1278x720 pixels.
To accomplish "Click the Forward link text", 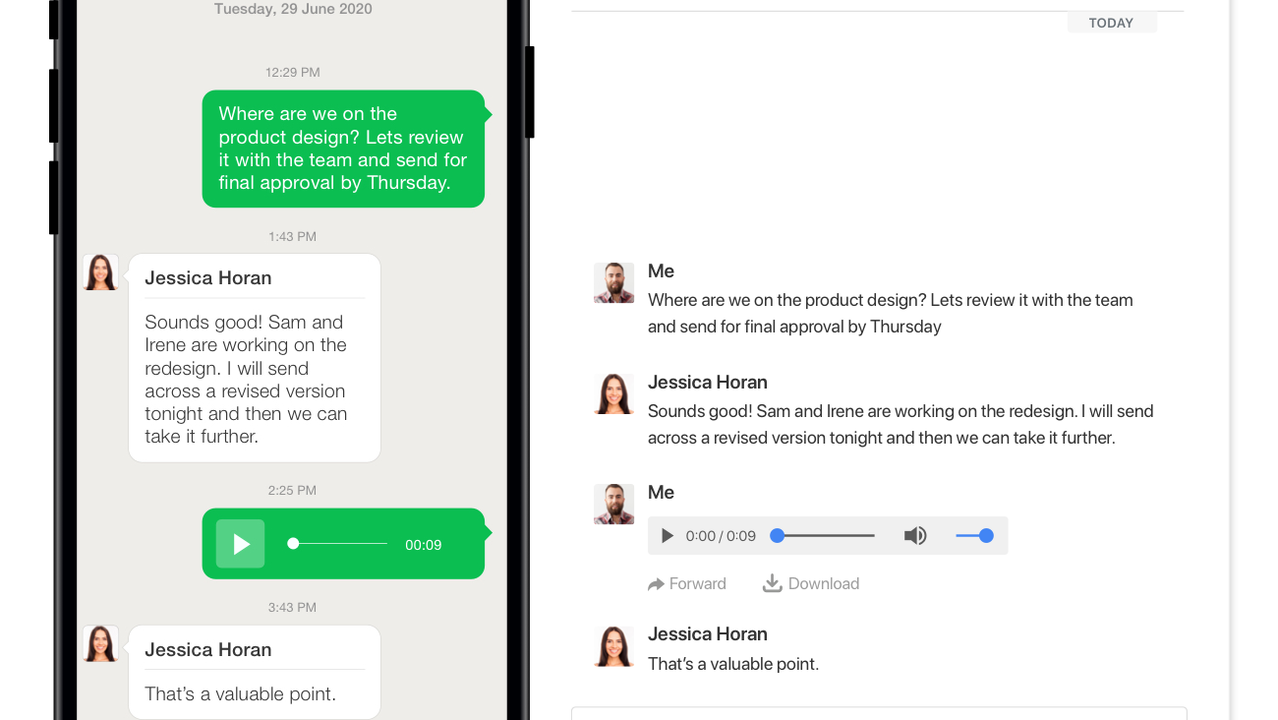I will [697, 584].
